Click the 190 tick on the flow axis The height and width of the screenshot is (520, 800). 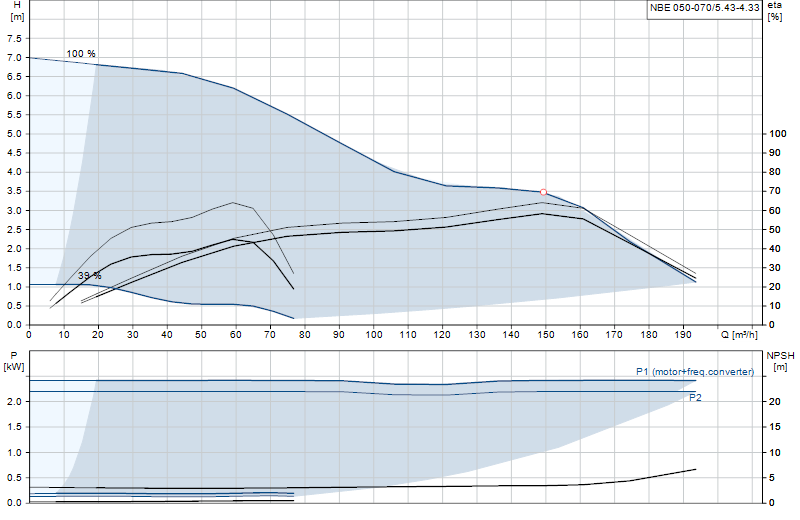click(683, 335)
